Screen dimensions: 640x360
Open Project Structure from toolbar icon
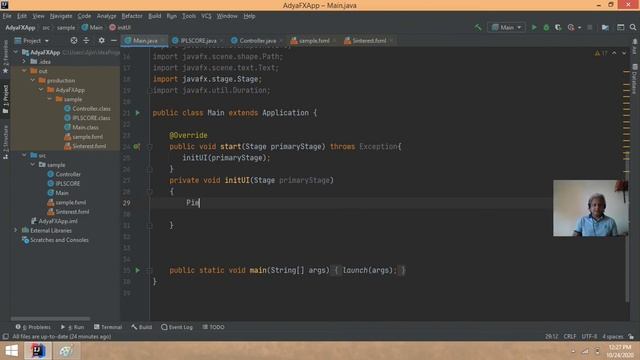click(605, 27)
